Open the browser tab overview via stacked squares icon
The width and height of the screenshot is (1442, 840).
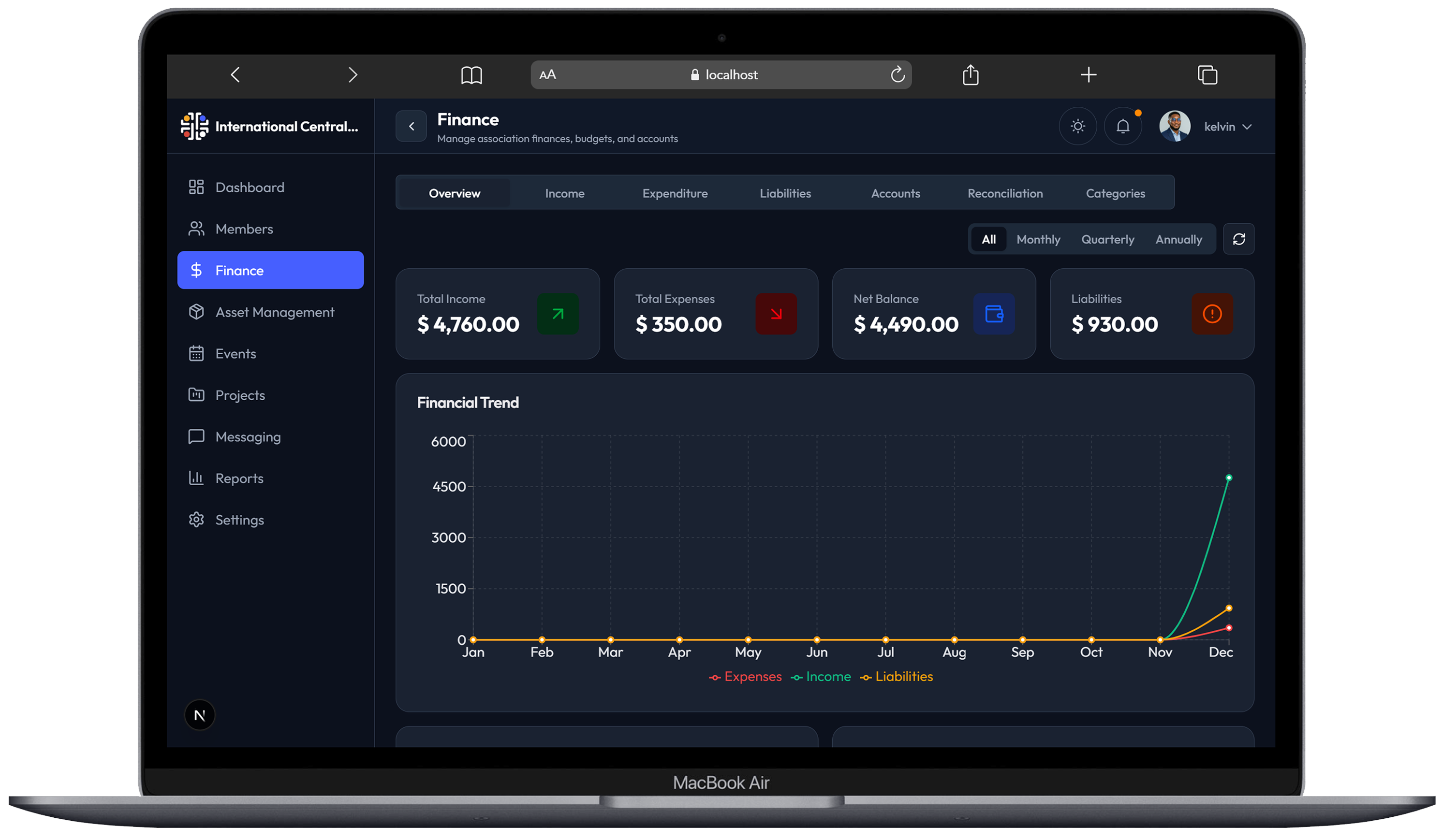[1208, 74]
